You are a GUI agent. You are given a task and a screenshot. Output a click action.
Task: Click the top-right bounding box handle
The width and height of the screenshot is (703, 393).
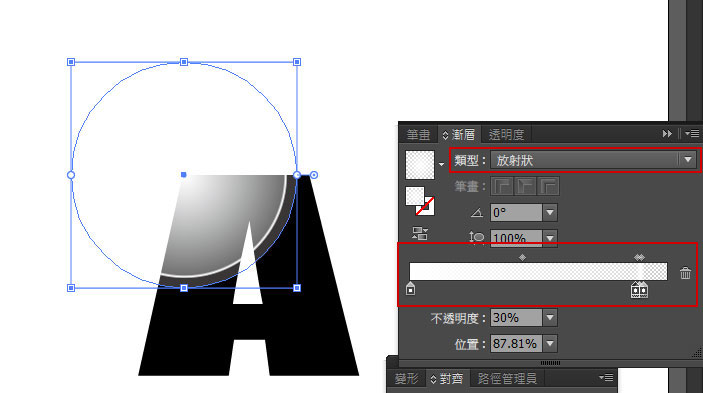(297, 62)
